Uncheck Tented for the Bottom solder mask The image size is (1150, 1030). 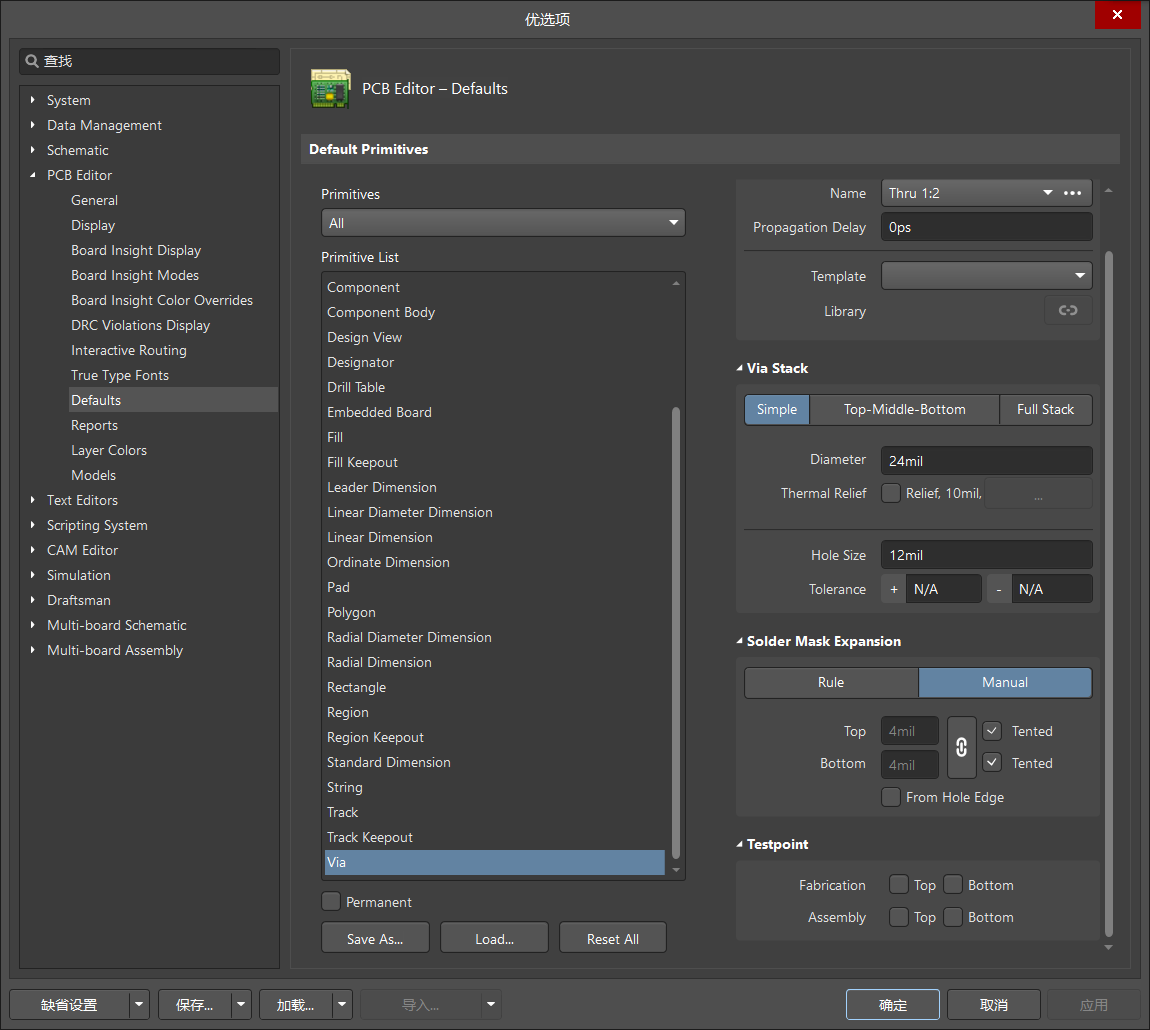(991, 762)
